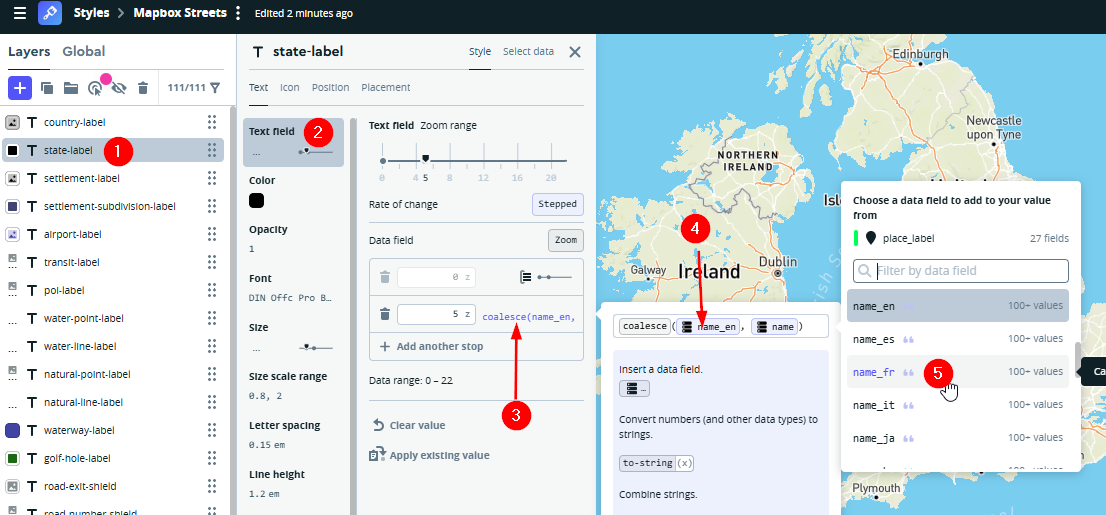The height and width of the screenshot is (515, 1106).
Task: Delete selected layer with toolbar trash icon
Action: click(142, 88)
